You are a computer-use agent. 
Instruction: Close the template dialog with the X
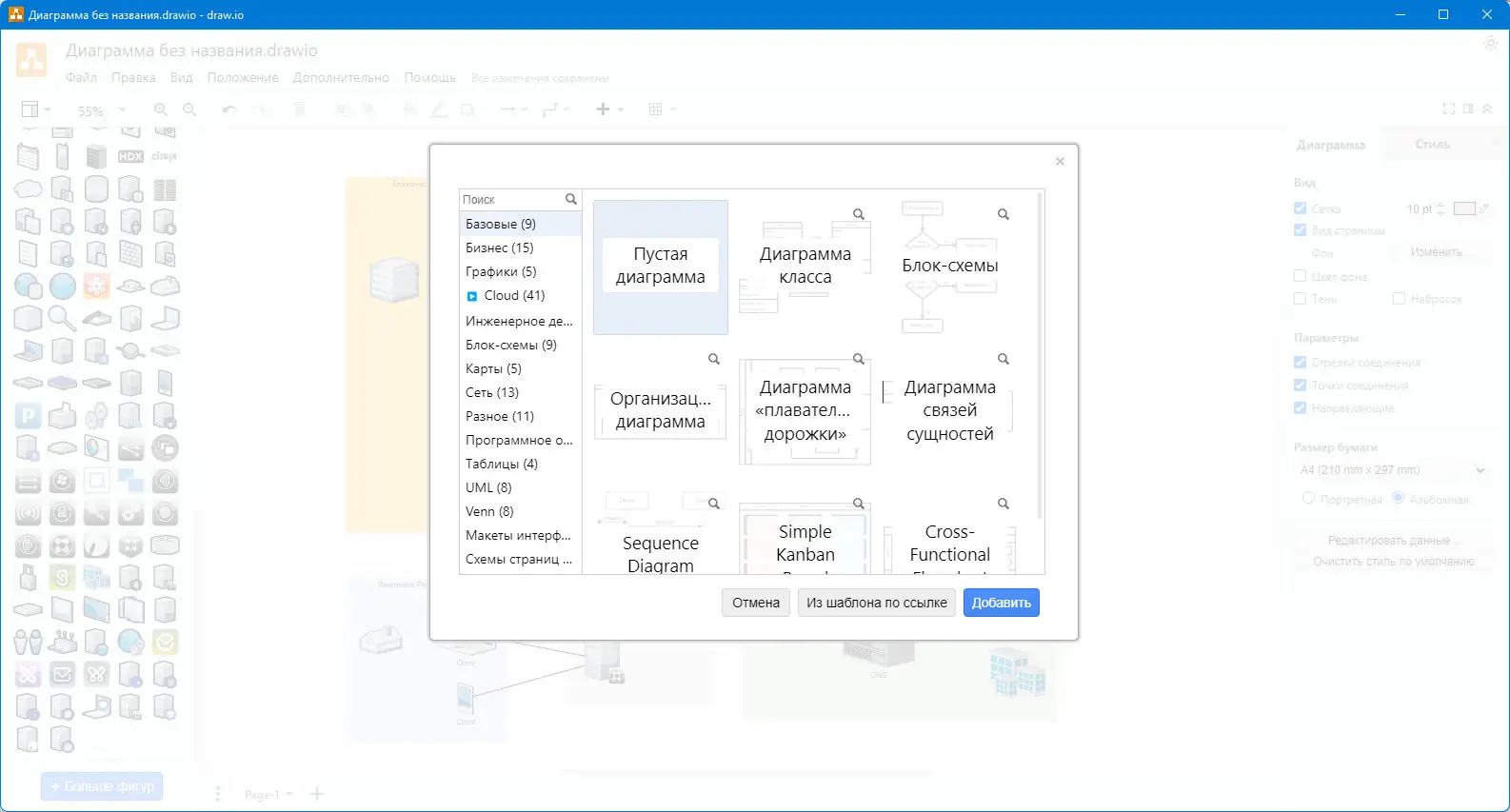tap(1060, 162)
